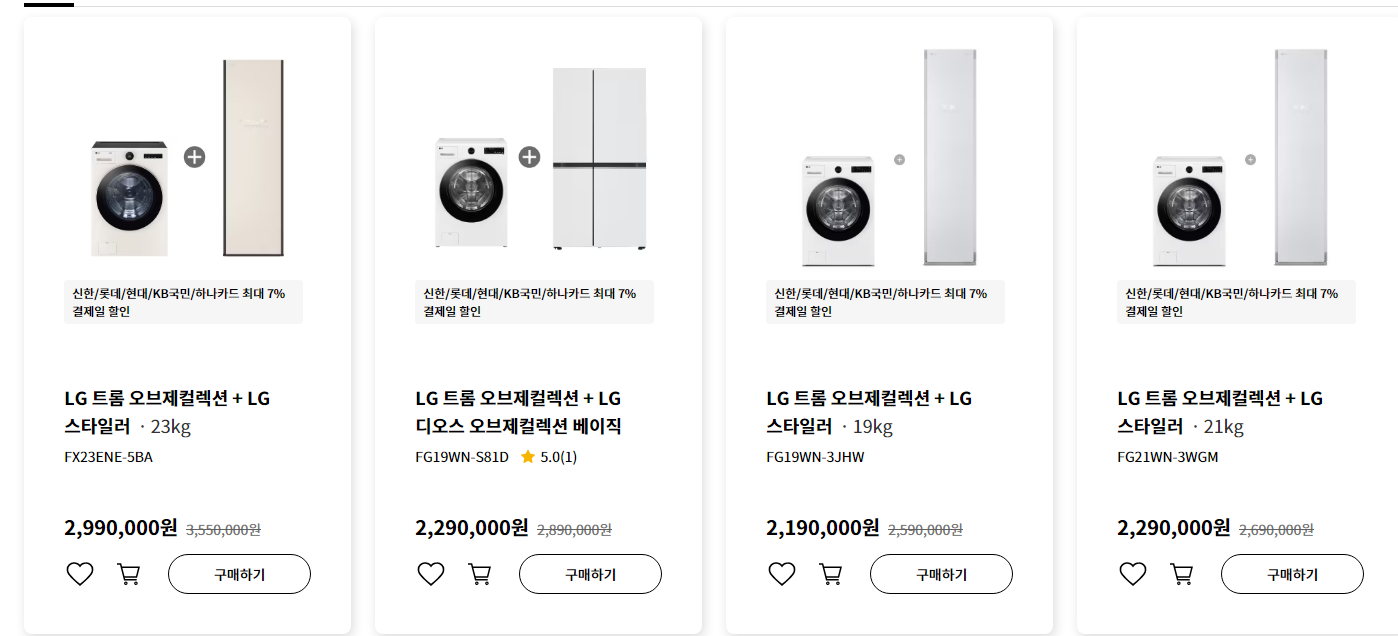
Task: Click the card discount banner on first product
Action: pyautogui.click(x=182, y=302)
